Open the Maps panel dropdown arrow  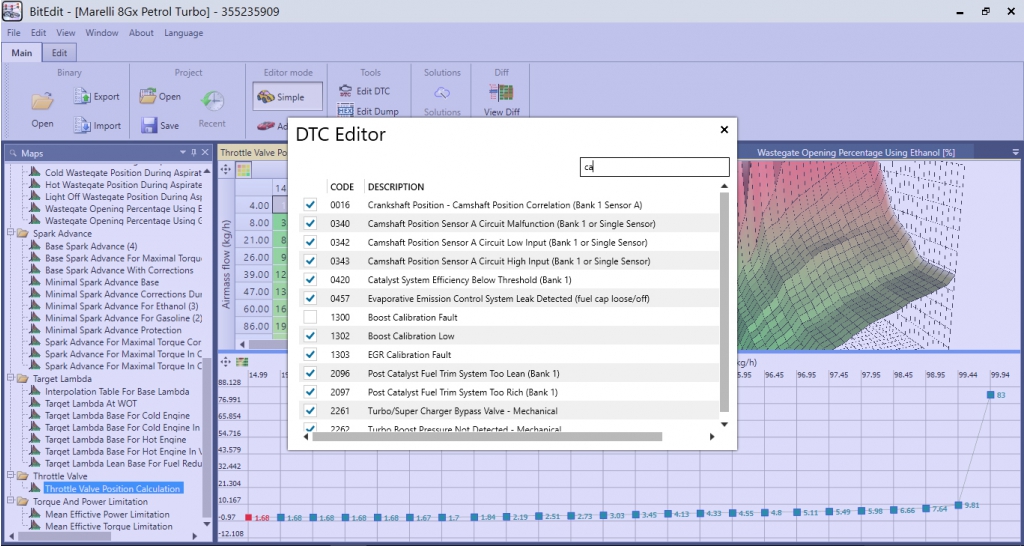click(x=183, y=153)
